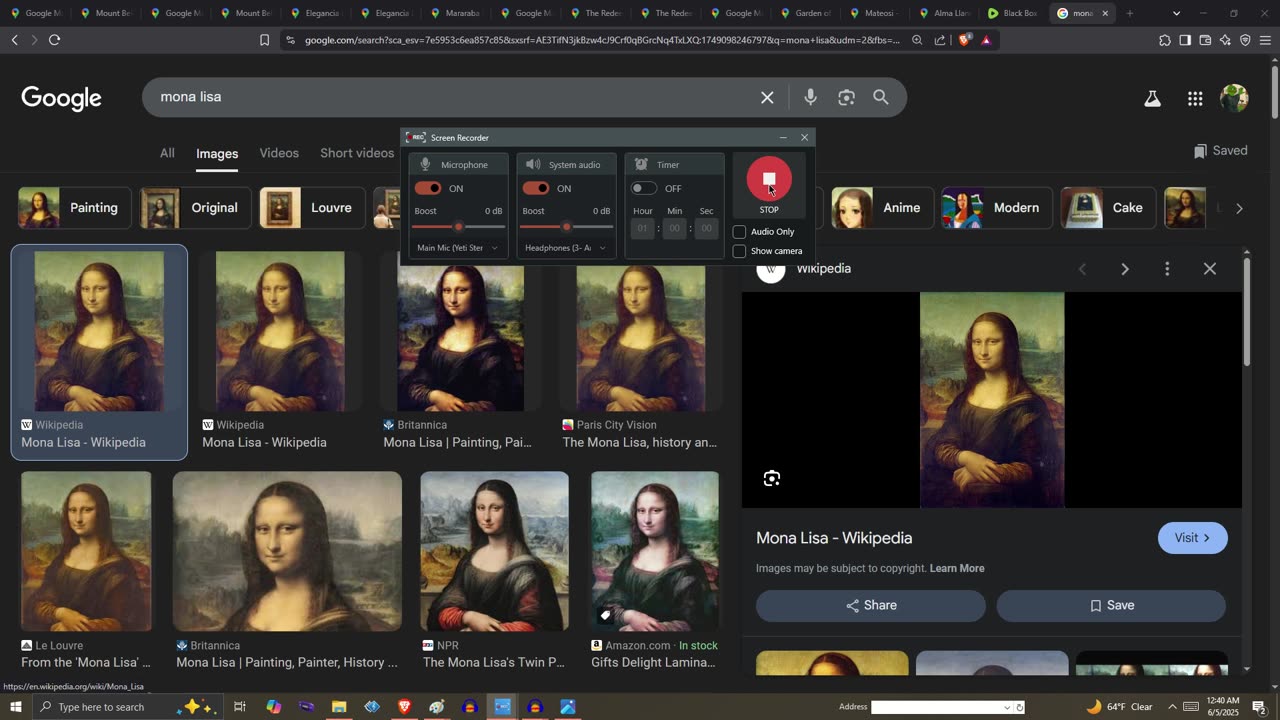Stop the screen recording
The height and width of the screenshot is (720, 1280).
tap(768, 180)
